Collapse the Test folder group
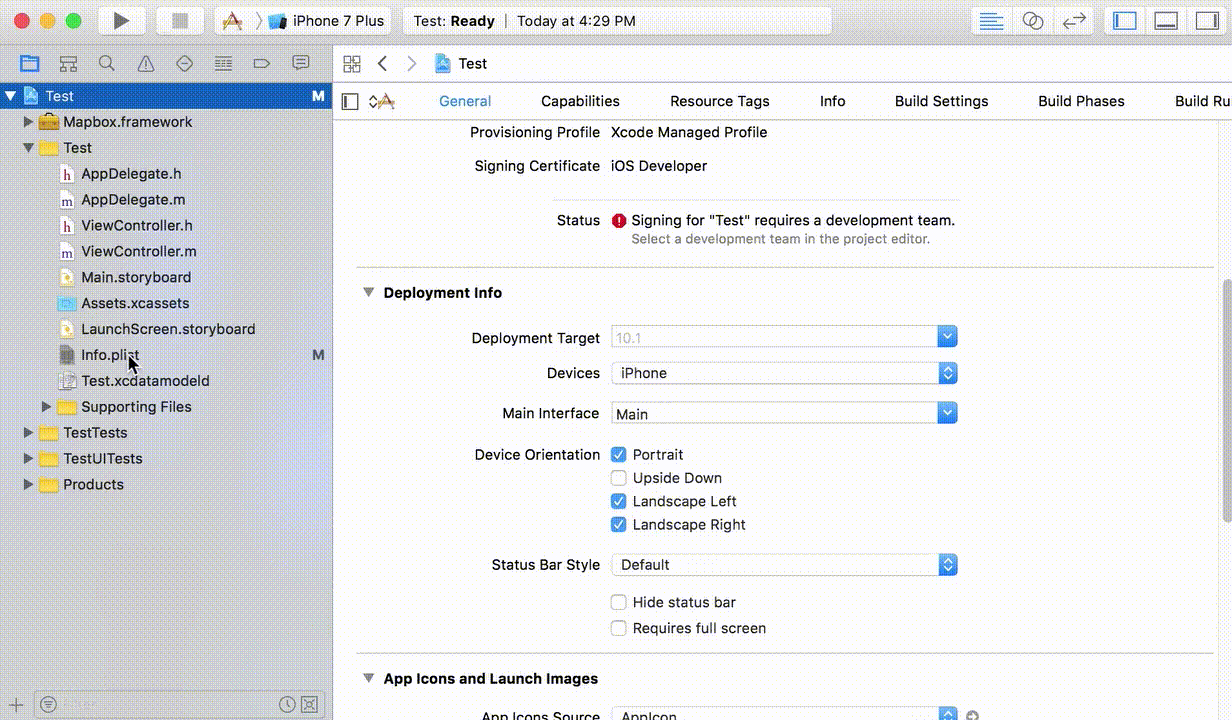This screenshot has height=720, width=1232. tap(29, 148)
